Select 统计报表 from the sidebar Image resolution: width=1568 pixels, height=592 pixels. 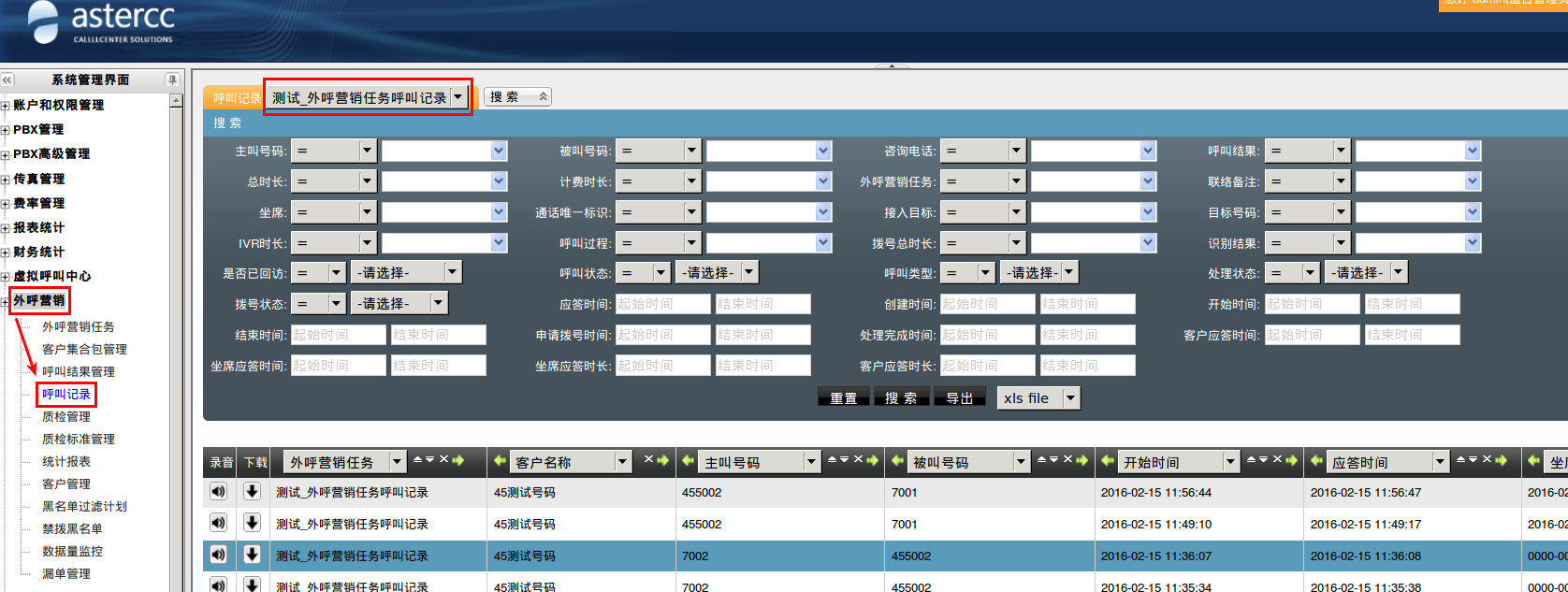pyautogui.click(x=66, y=461)
